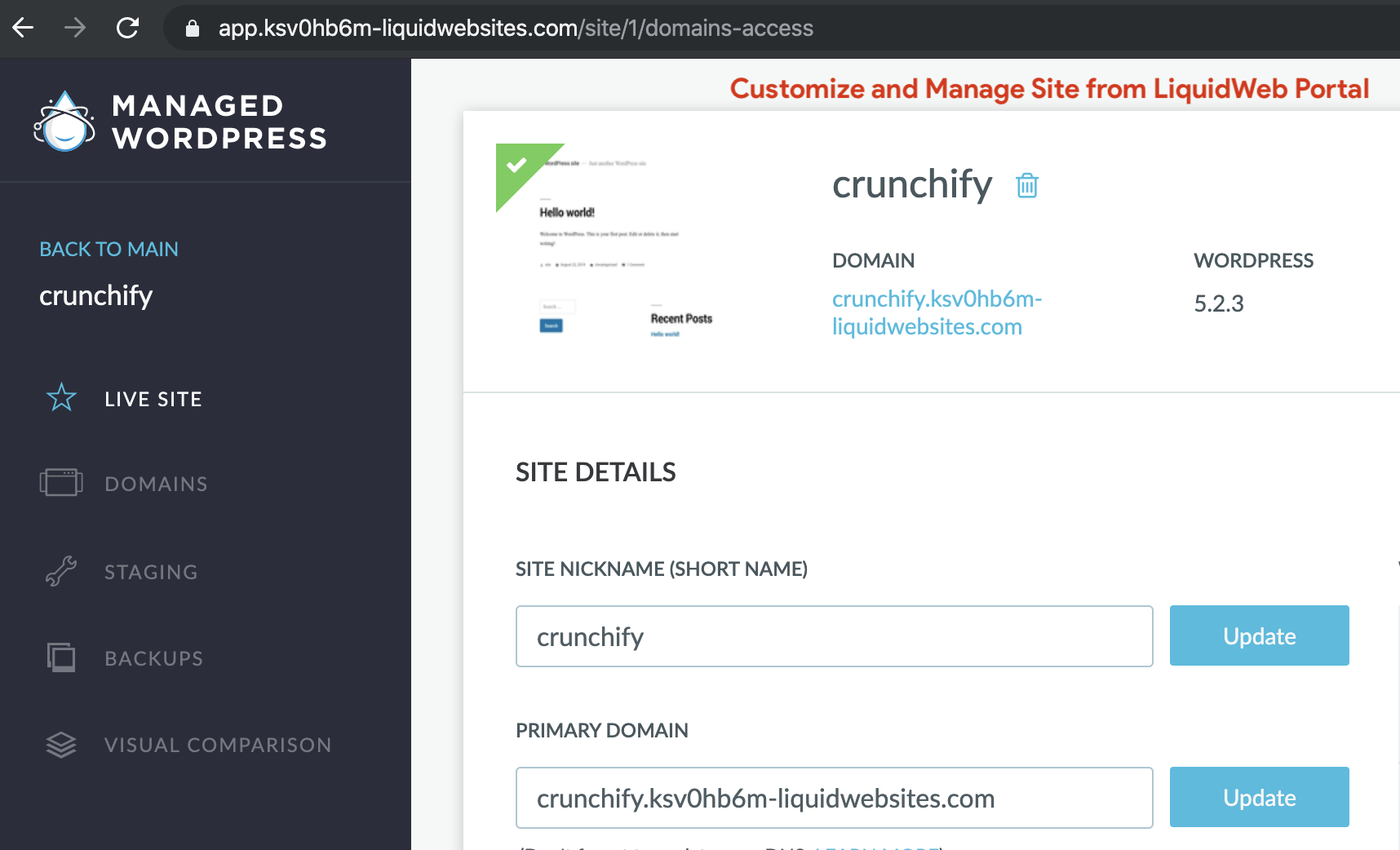Follow the BACK TO MAIN link
This screenshot has width=1400, height=850.
click(109, 249)
